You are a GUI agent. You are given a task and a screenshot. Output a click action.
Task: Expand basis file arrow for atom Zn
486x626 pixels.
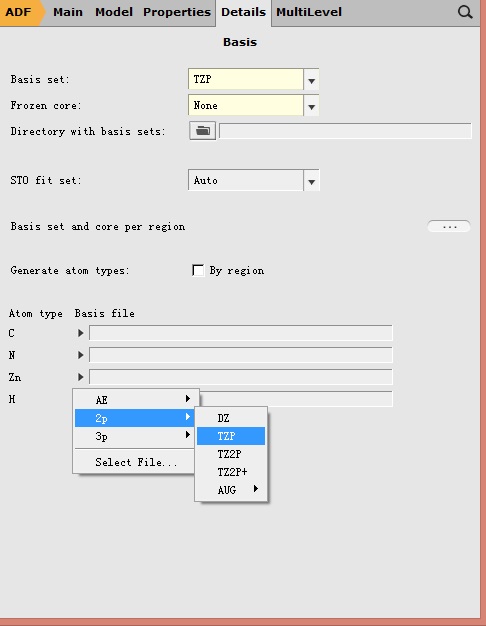click(81, 377)
